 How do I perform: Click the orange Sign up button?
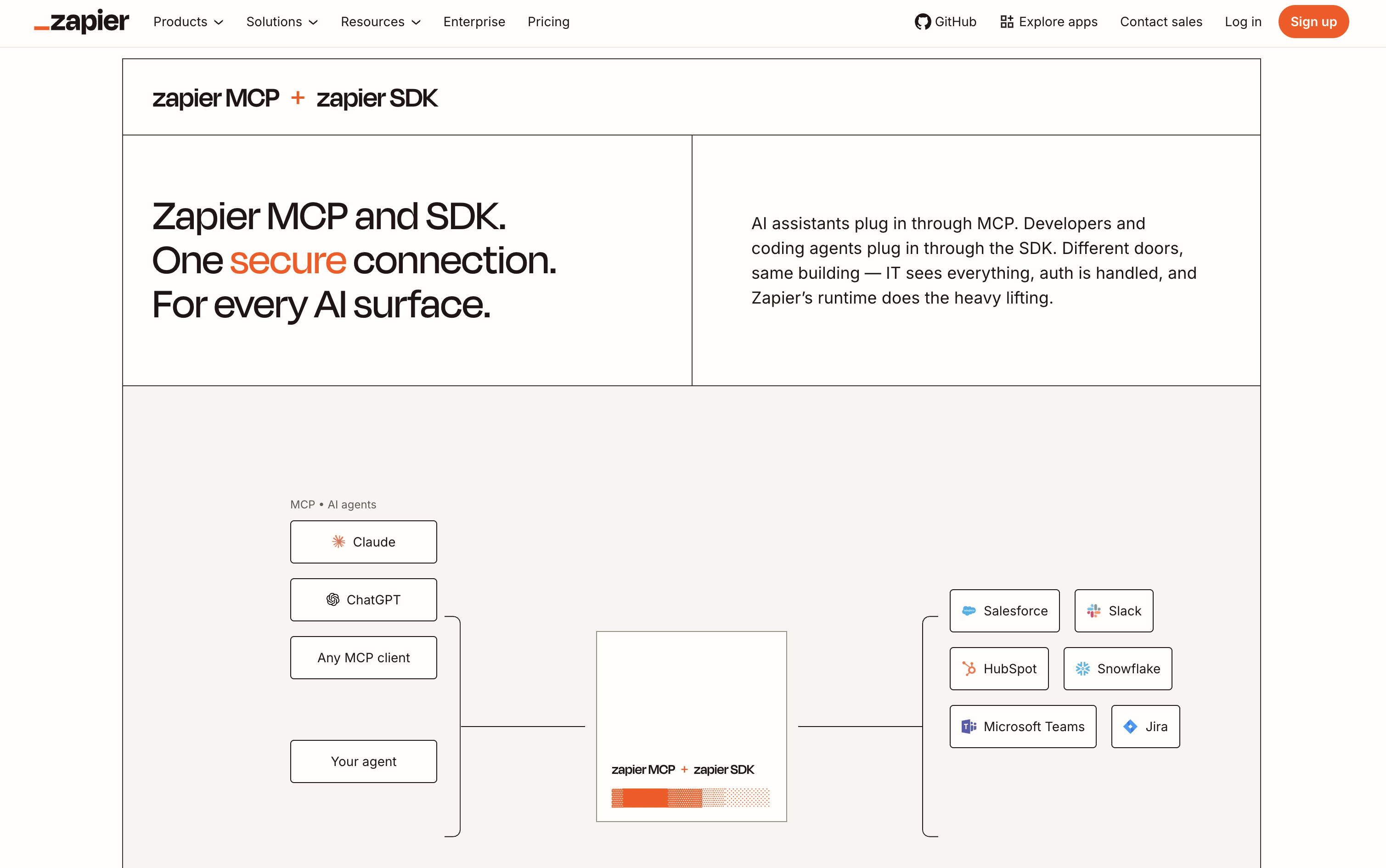coord(1313,22)
